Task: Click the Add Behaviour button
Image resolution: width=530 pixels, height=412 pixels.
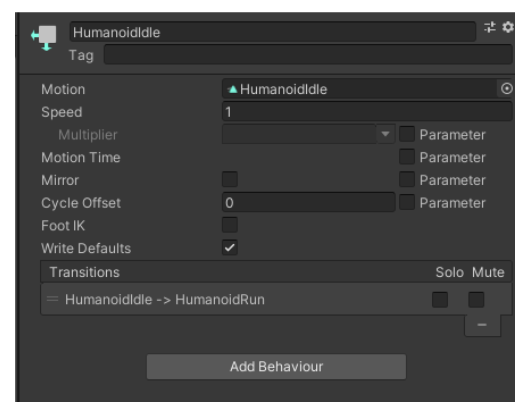Action: (276, 366)
